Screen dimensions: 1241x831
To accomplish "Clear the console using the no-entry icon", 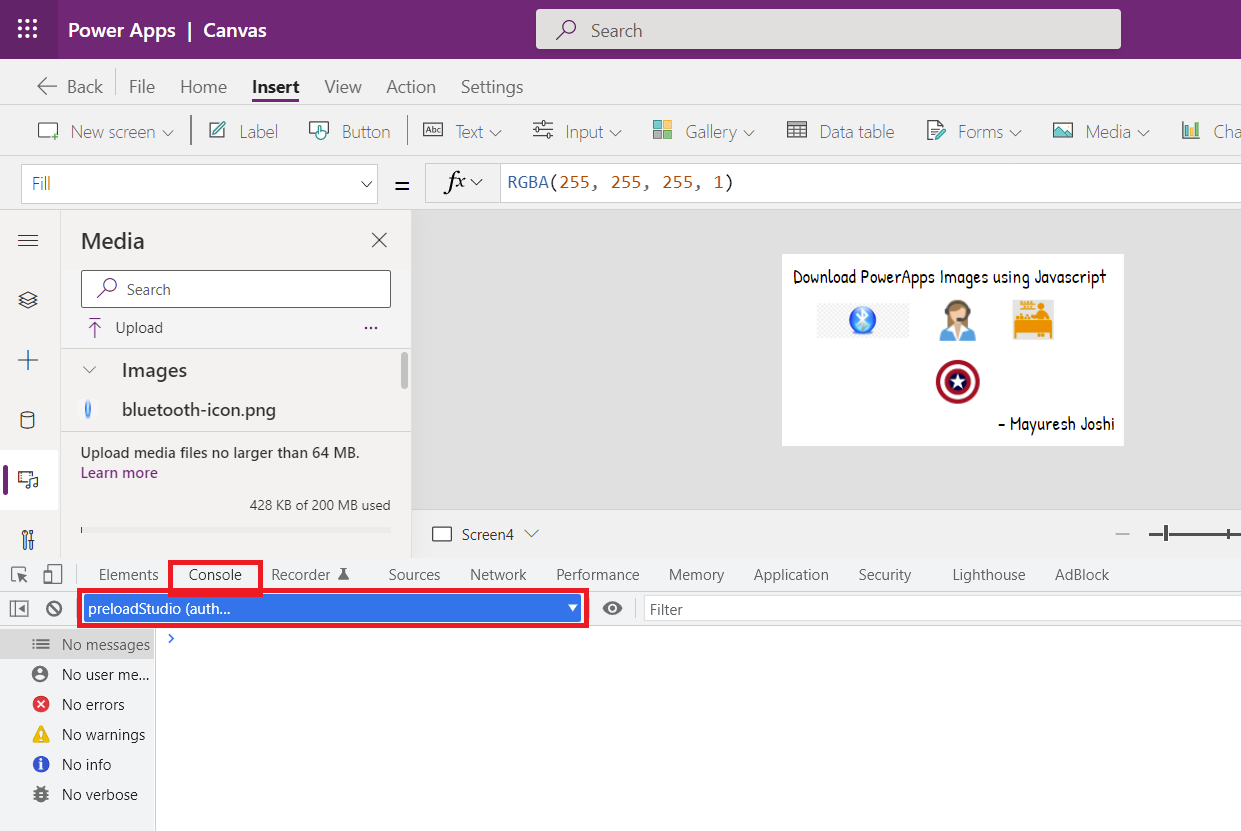I will [x=52, y=608].
